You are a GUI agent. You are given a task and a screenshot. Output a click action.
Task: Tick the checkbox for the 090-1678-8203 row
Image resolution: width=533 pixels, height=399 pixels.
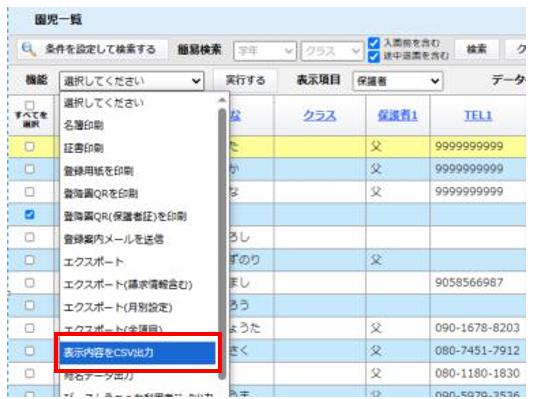(x=30, y=328)
